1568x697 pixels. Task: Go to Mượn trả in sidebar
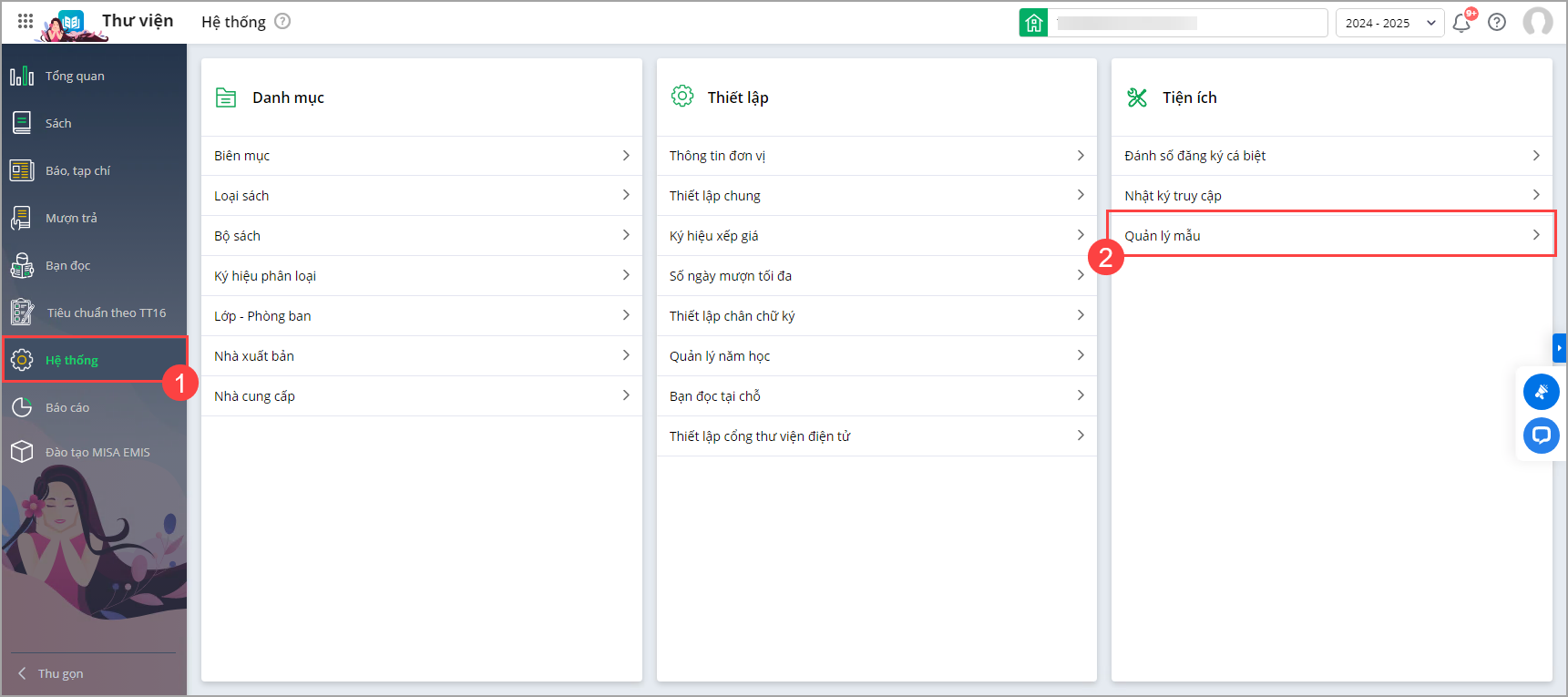[71, 218]
